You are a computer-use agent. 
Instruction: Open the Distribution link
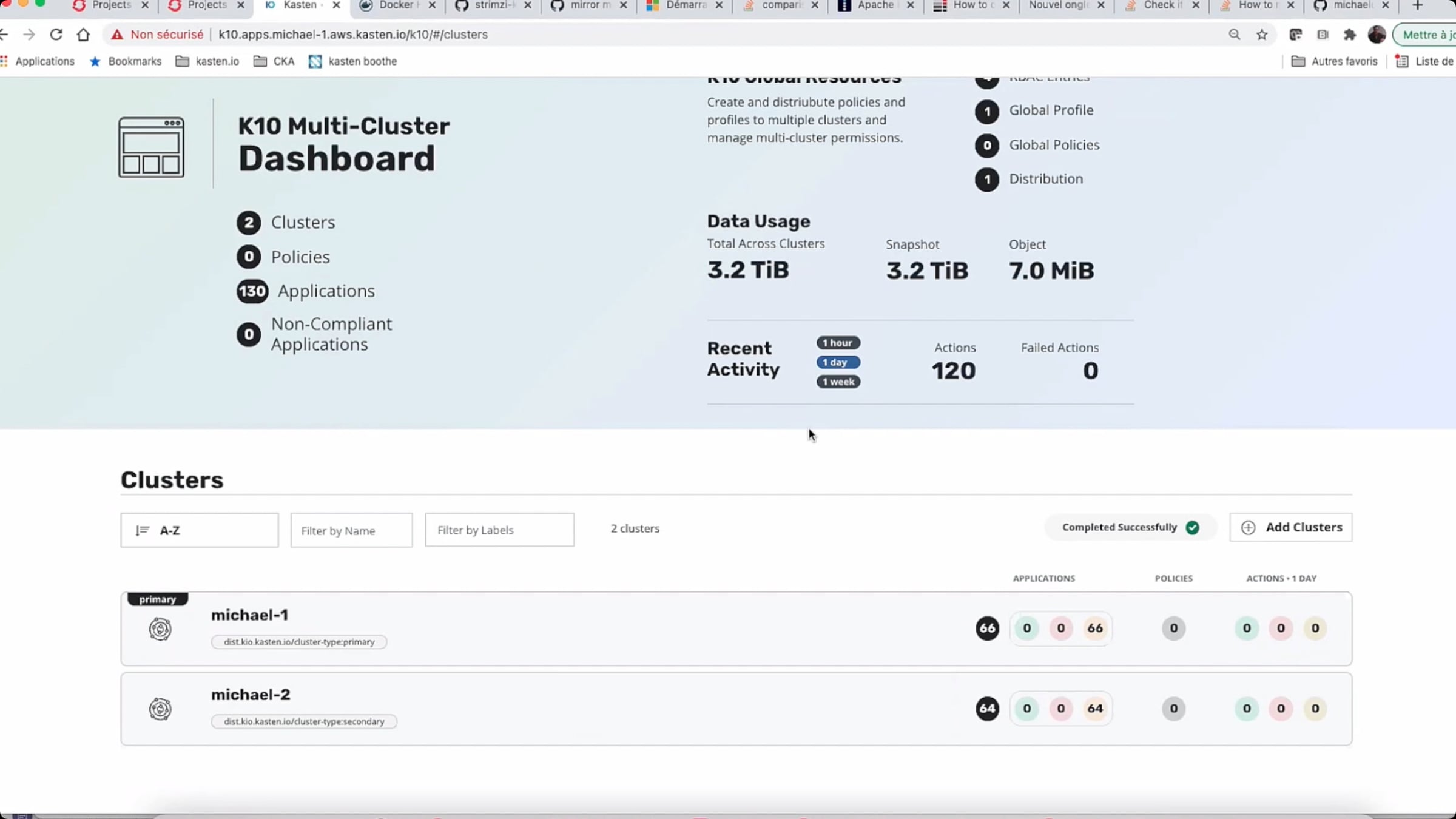1046,179
